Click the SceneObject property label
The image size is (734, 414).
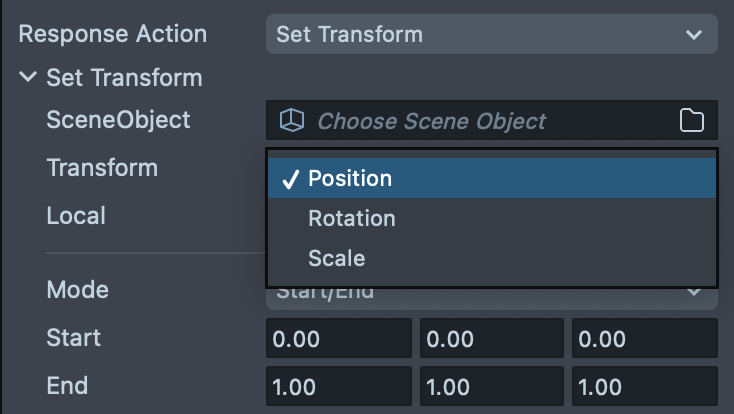click(118, 120)
